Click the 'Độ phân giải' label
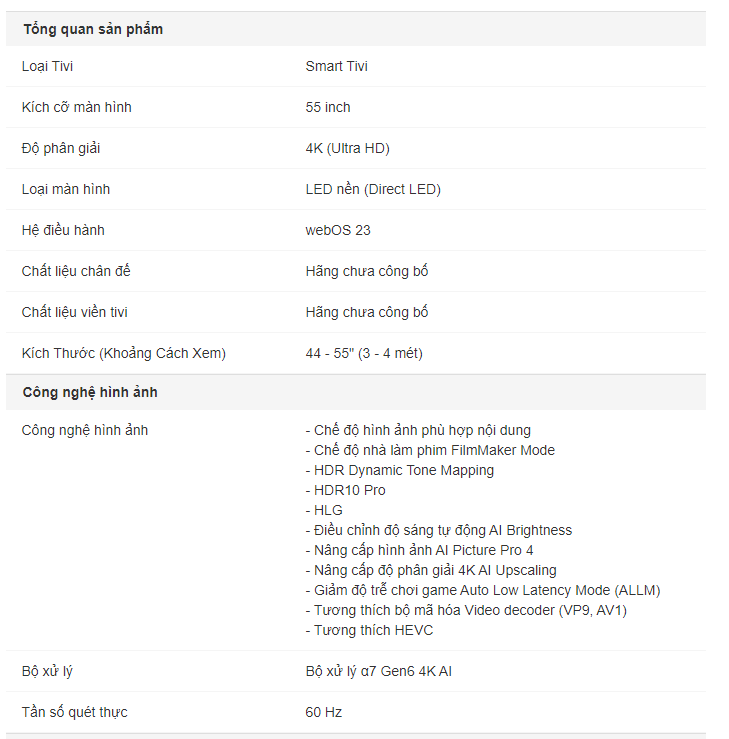Viewport: 729px width, 739px height. pos(61,148)
